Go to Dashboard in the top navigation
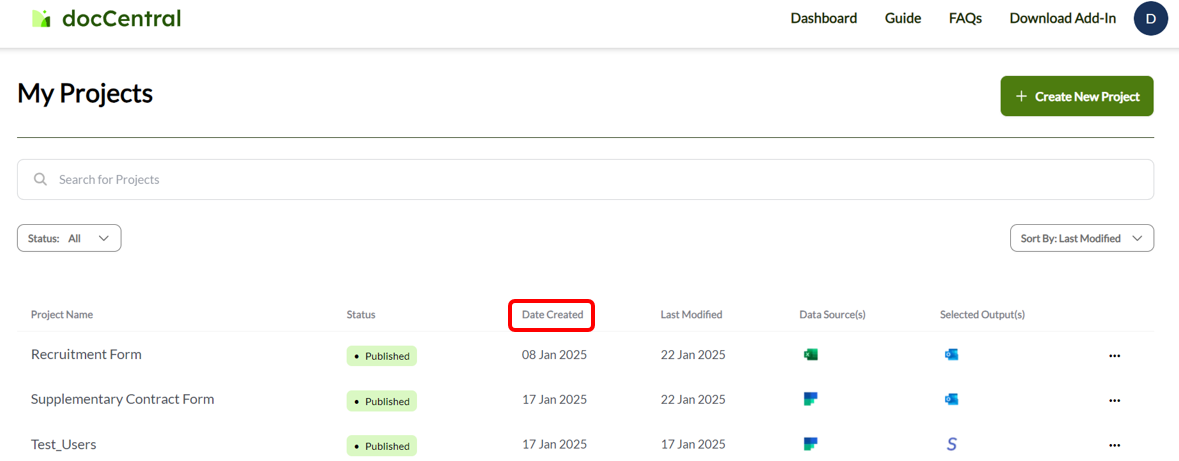This screenshot has height=461, width=1179. tap(823, 18)
